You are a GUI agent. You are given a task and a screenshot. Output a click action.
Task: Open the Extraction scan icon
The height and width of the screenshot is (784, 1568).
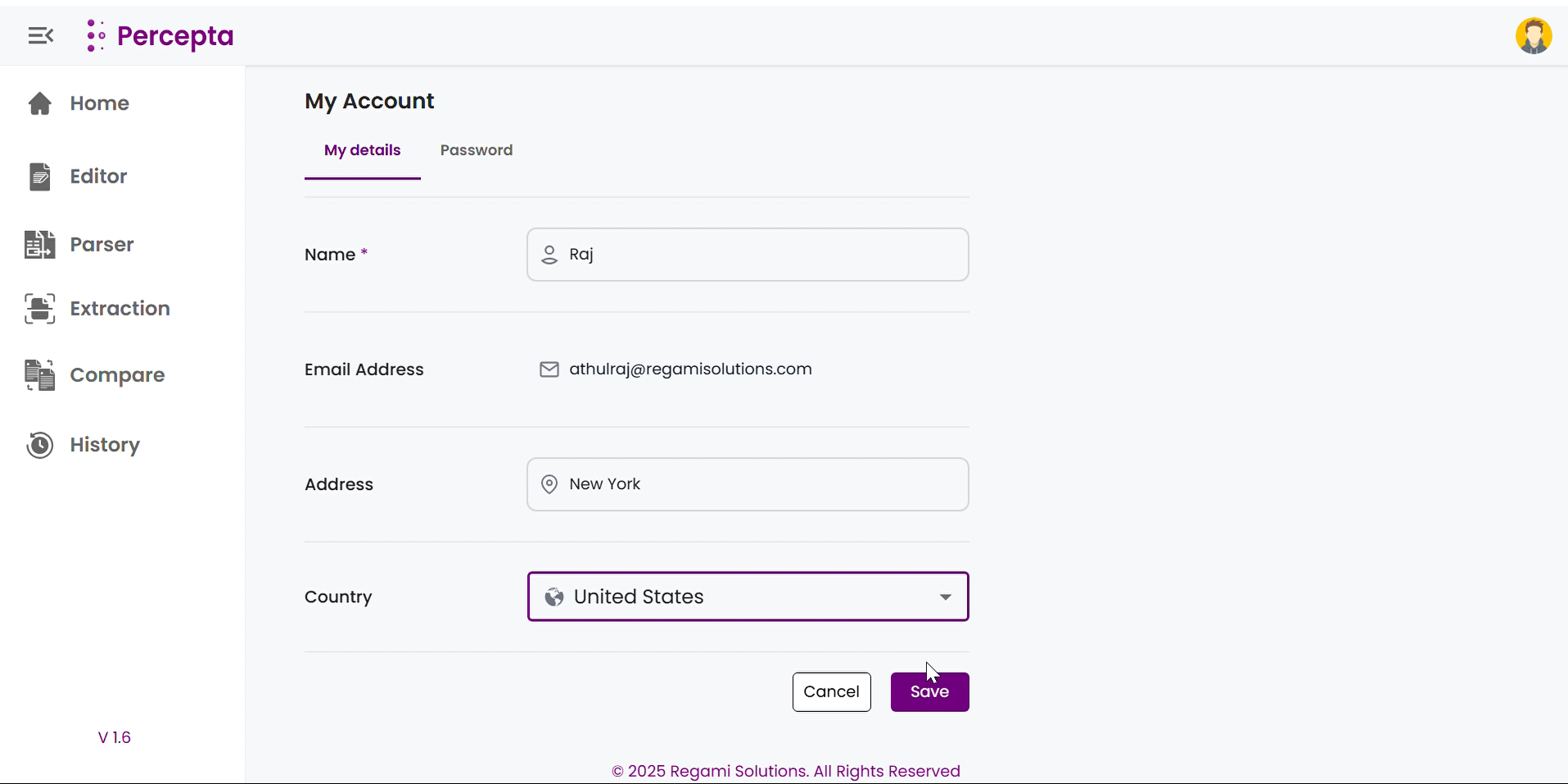pos(39,309)
